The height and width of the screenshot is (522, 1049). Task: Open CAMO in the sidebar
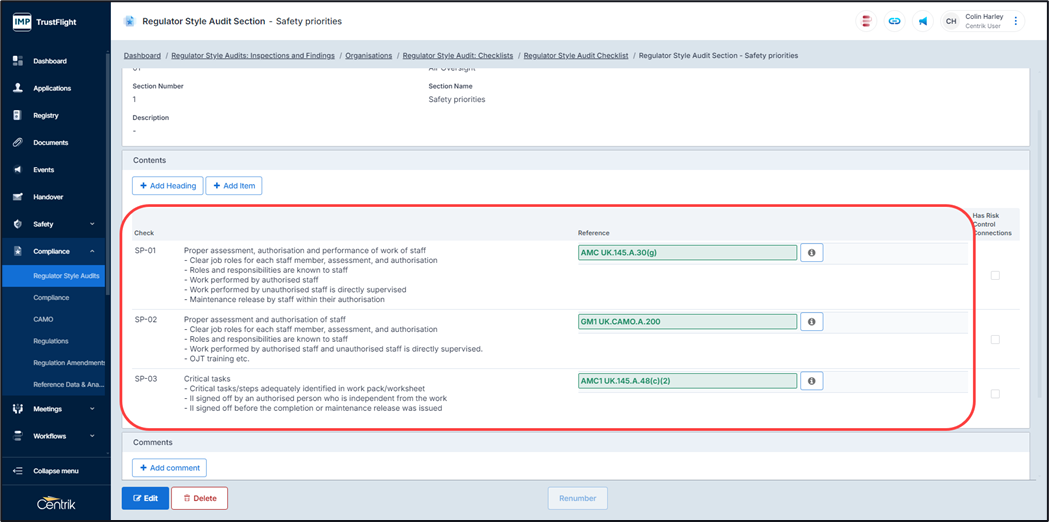(43, 319)
